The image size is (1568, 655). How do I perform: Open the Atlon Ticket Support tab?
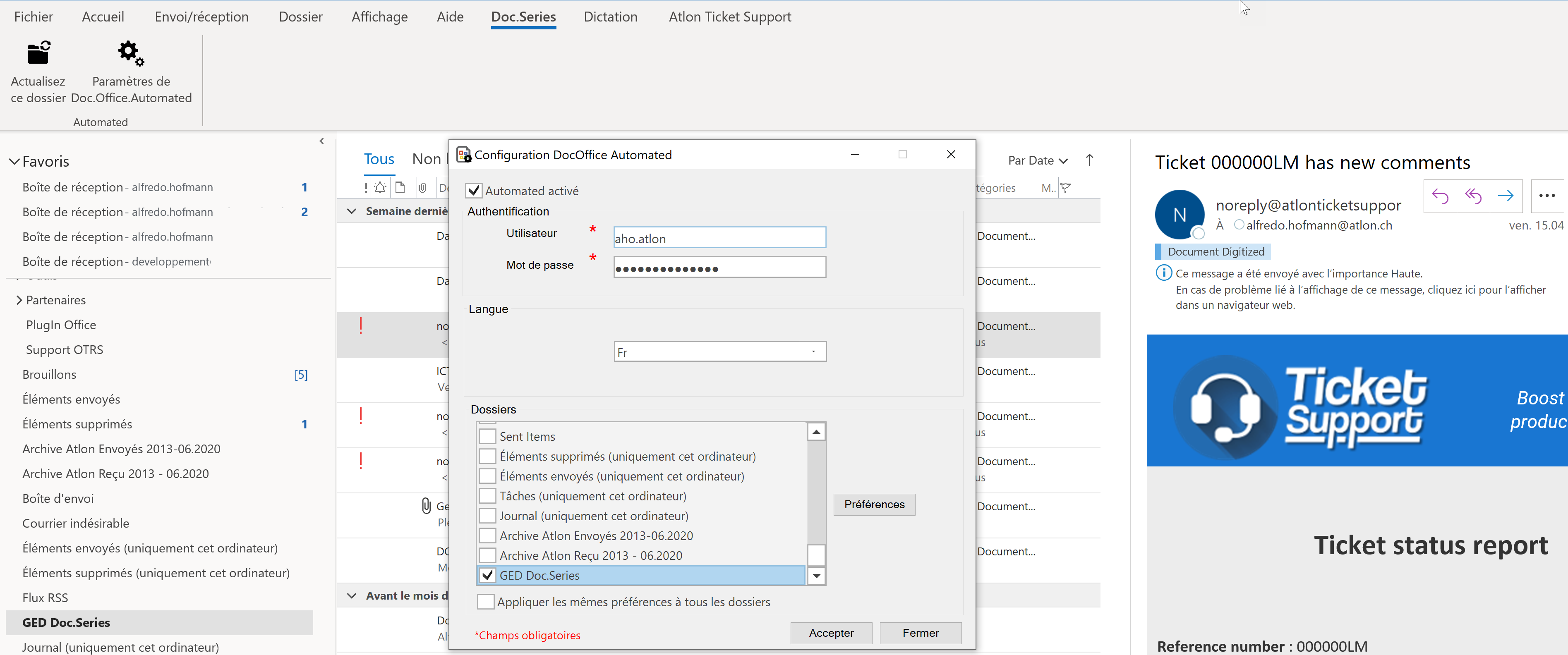pyautogui.click(x=730, y=17)
